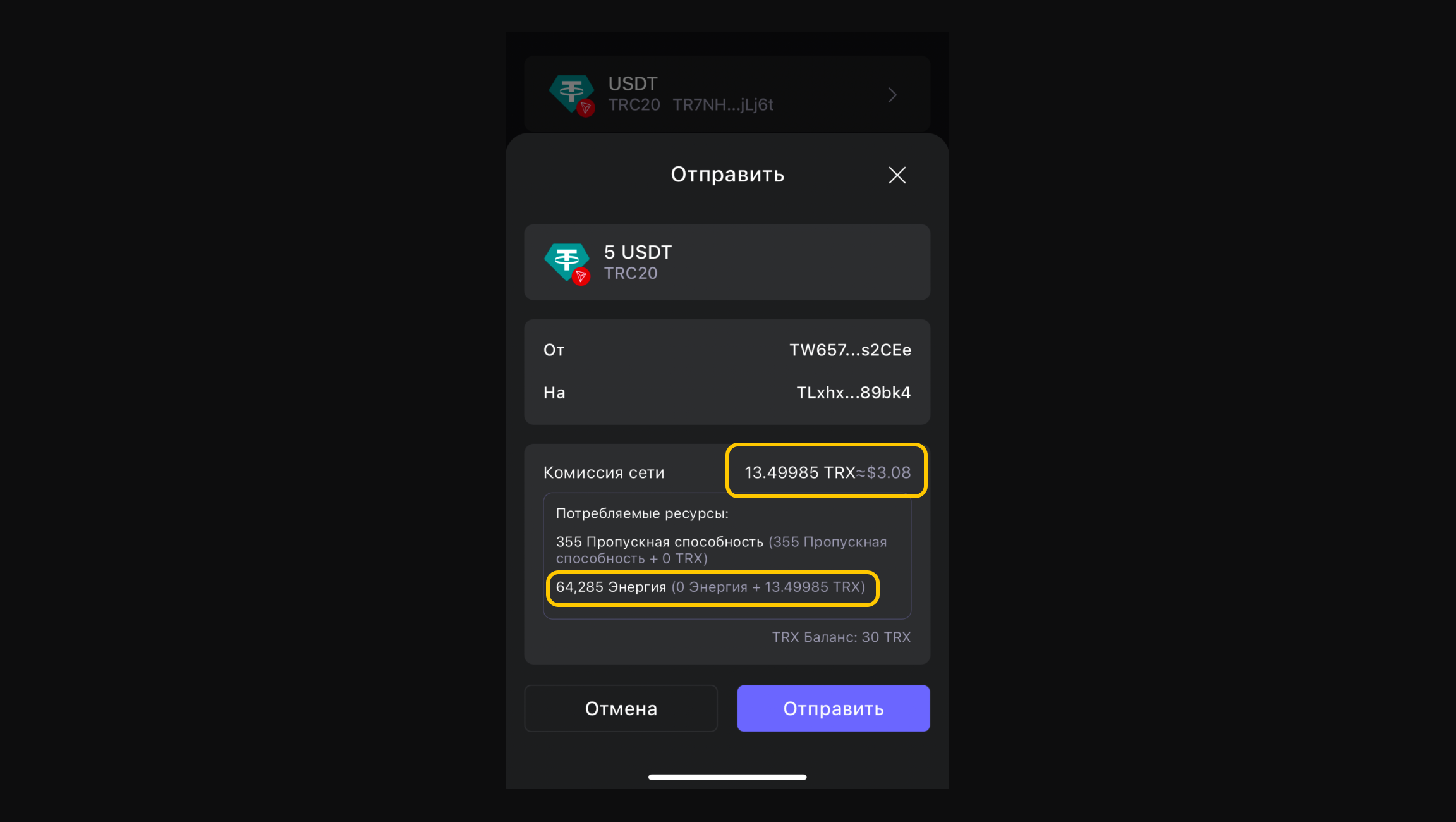Click the Tether icon in background token row
The image size is (1456, 822).
(571, 94)
